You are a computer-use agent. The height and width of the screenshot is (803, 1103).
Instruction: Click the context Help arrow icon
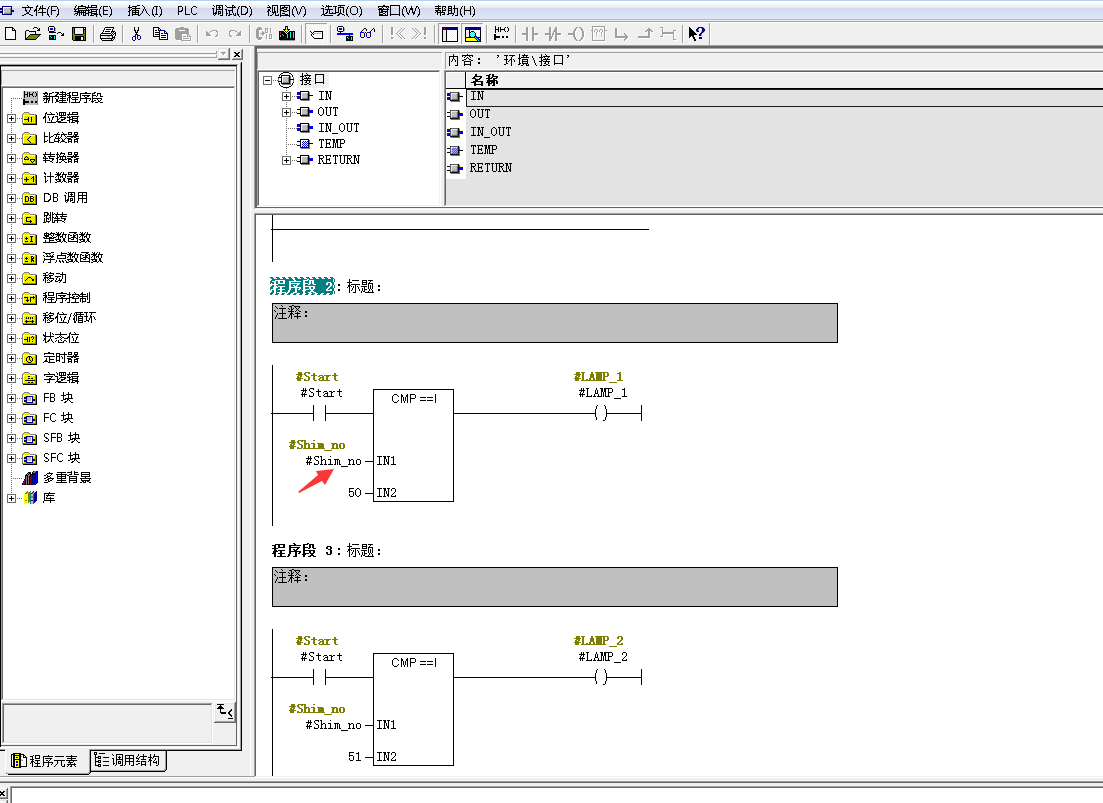(x=697, y=34)
